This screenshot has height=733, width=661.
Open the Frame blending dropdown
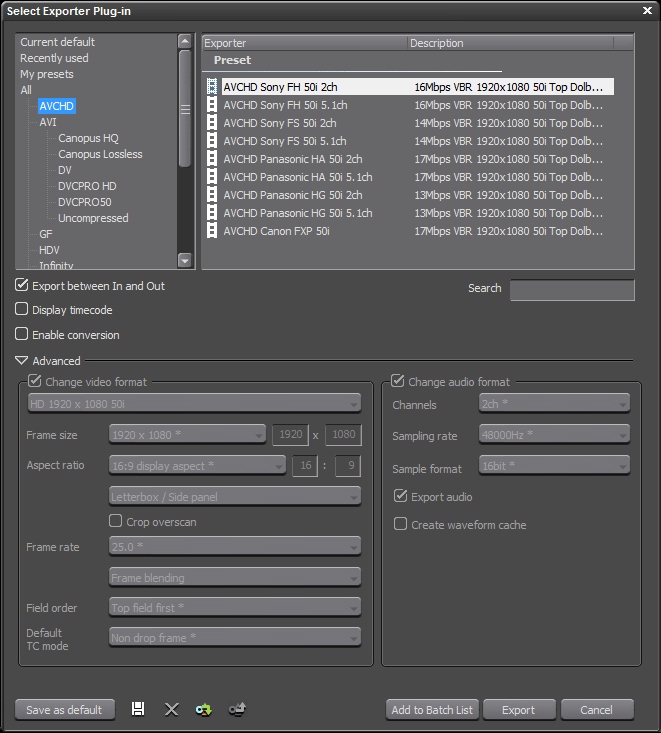point(235,577)
